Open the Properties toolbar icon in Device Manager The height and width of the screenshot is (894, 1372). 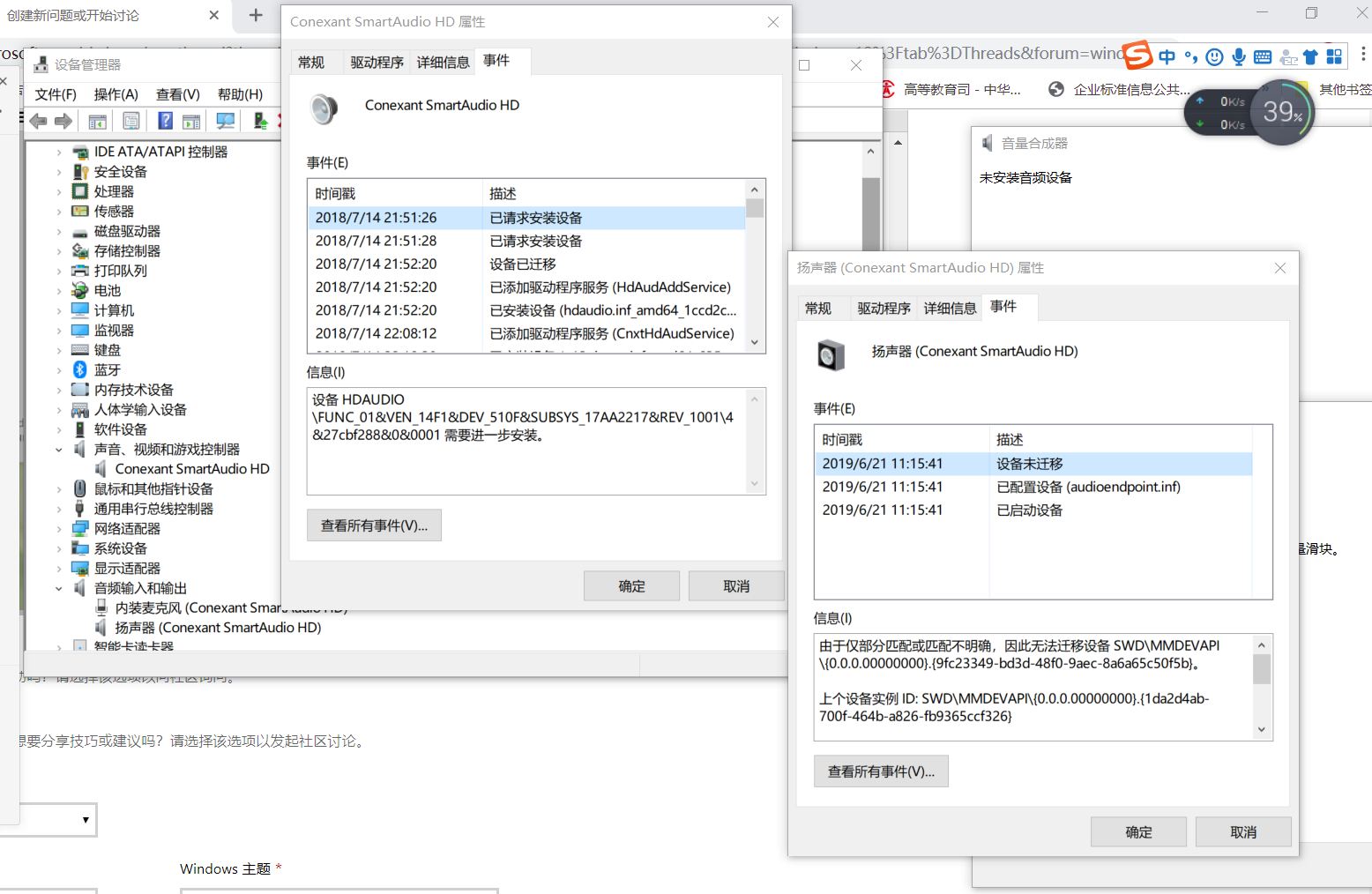point(131,122)
